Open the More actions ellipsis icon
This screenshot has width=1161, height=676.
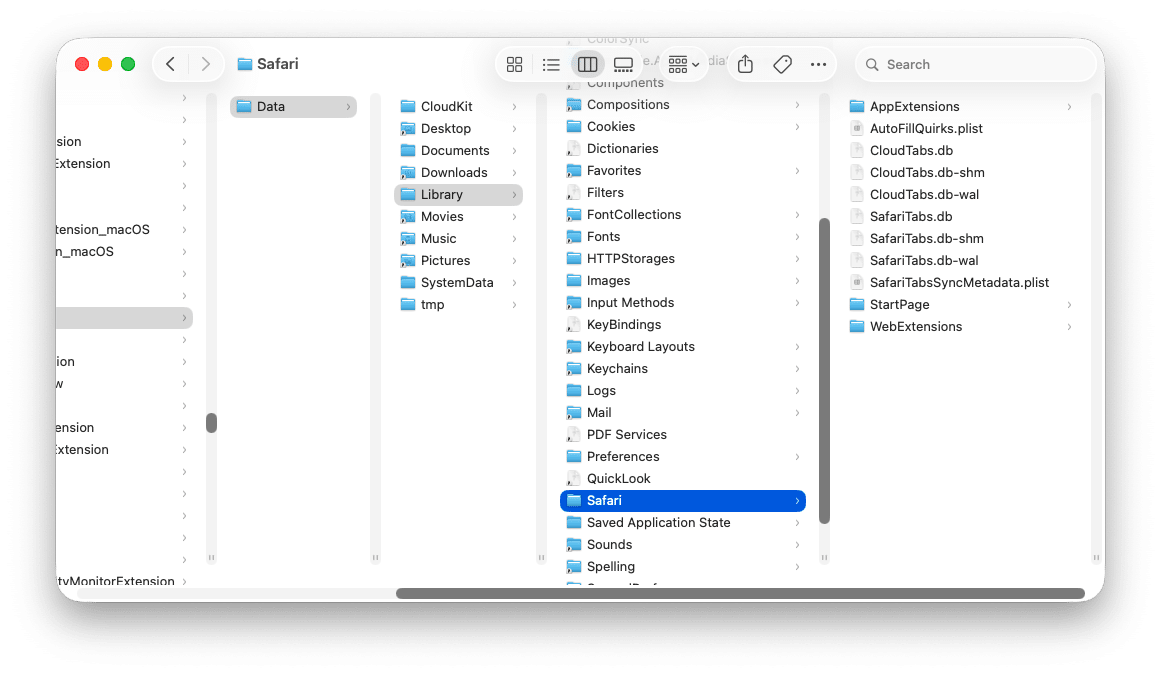coord(818,63)
